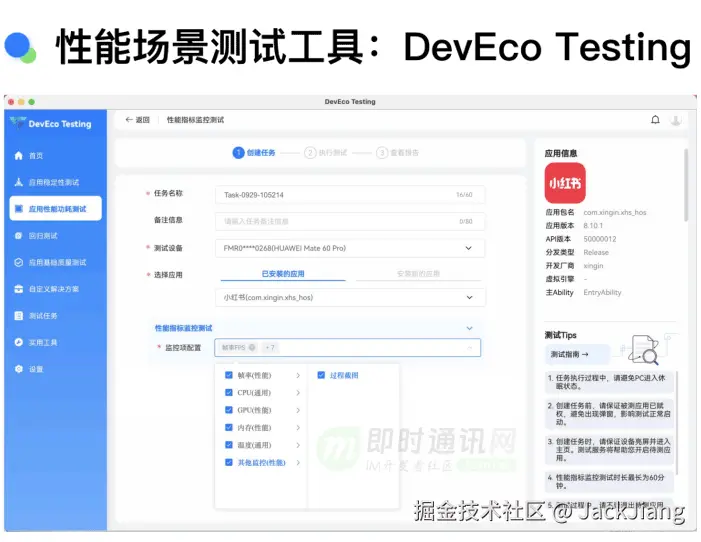Expand GPU(性能) submenu arrow
This screenshot has width=701, height=542.
click(x=298, y=410)
